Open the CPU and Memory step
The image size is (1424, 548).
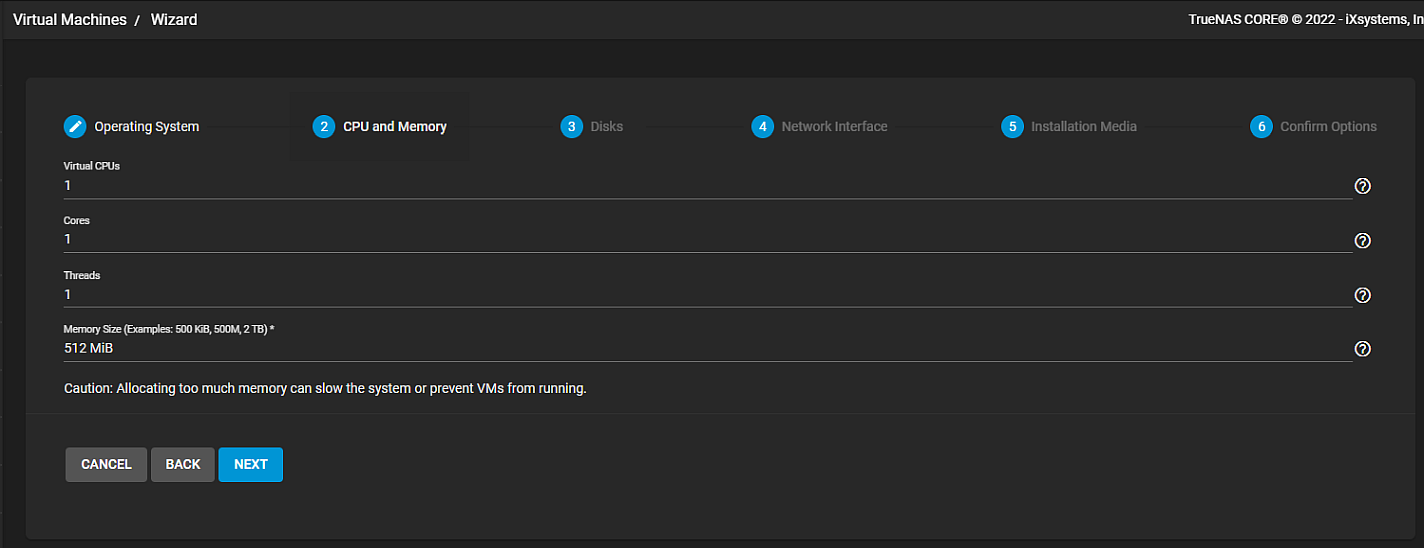tap(394, 127)
